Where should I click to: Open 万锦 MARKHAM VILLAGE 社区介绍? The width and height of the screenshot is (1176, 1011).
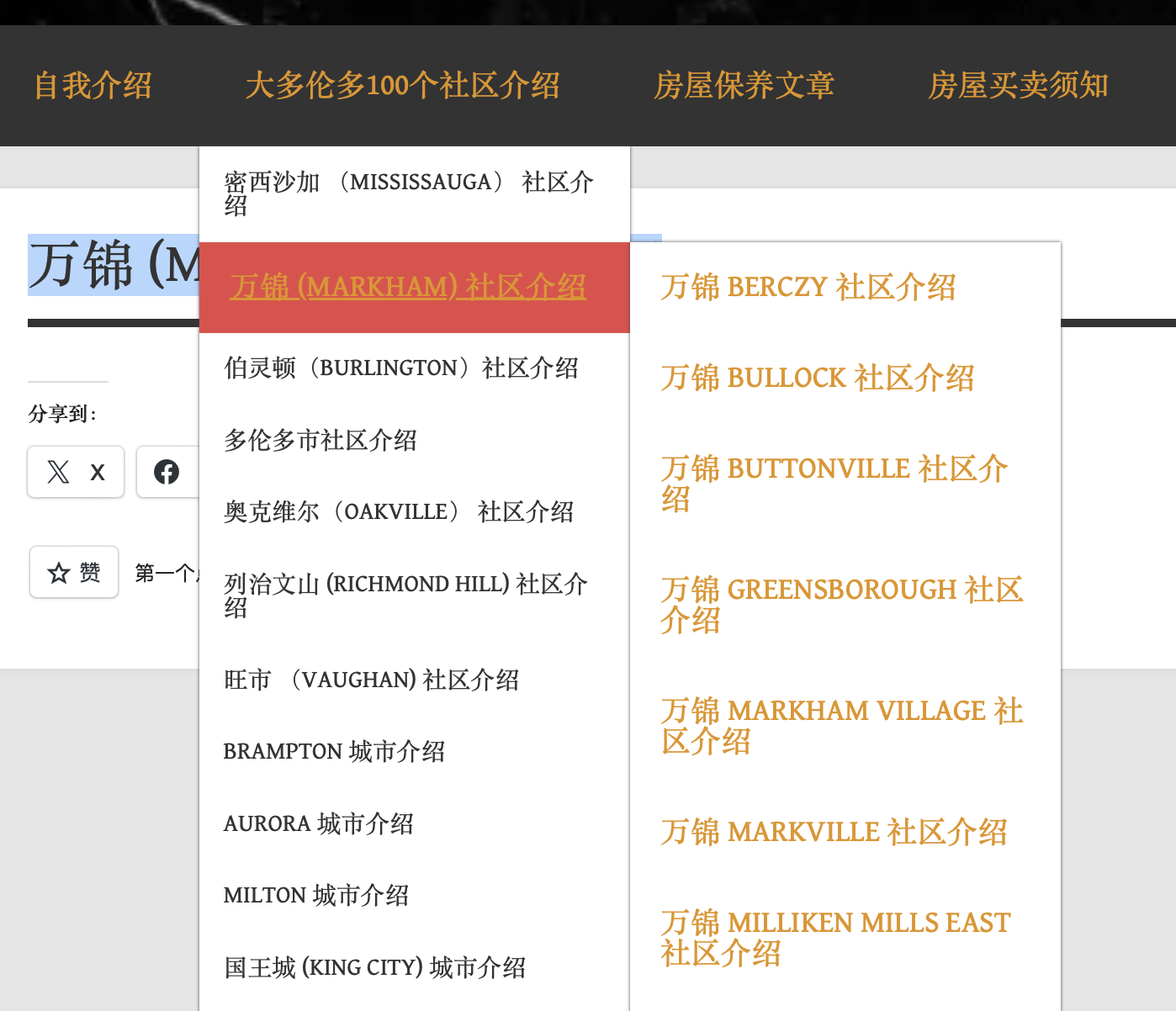coord(841,725)
